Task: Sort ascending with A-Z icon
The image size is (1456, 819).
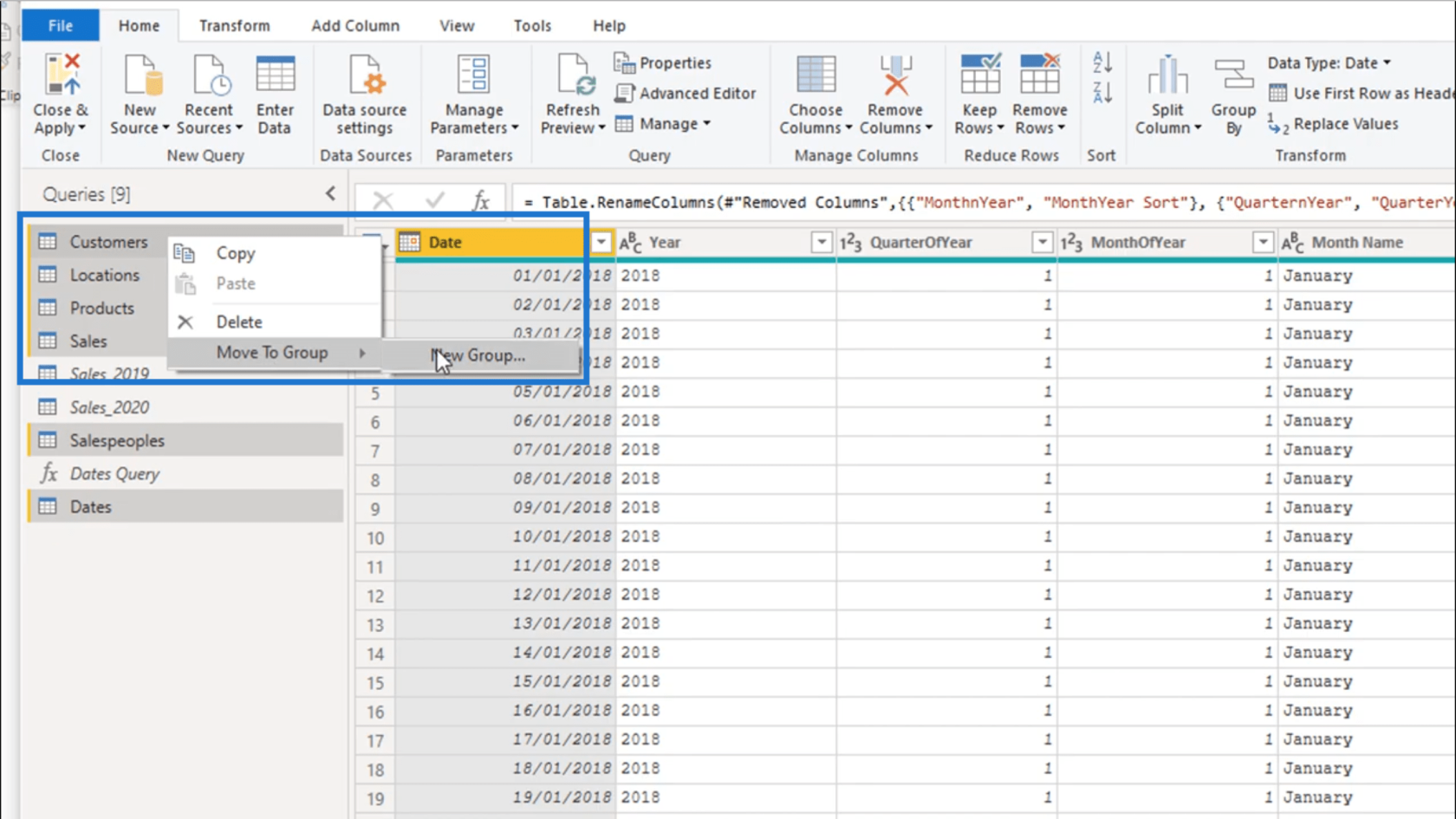Action: [1102, 62]
